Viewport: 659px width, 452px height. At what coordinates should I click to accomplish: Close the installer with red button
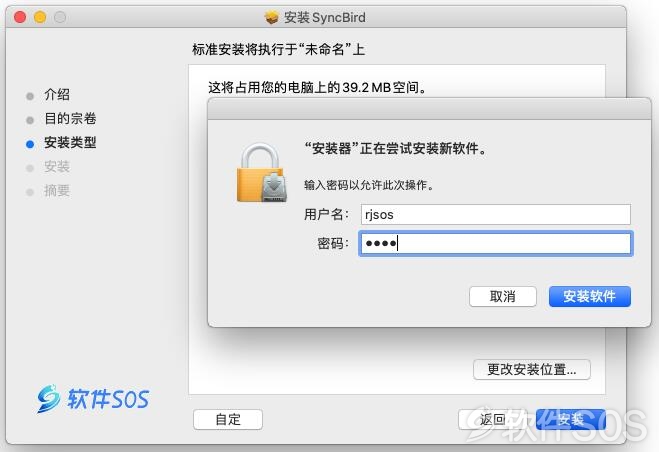pyautogui.click(x=20, y=17)
